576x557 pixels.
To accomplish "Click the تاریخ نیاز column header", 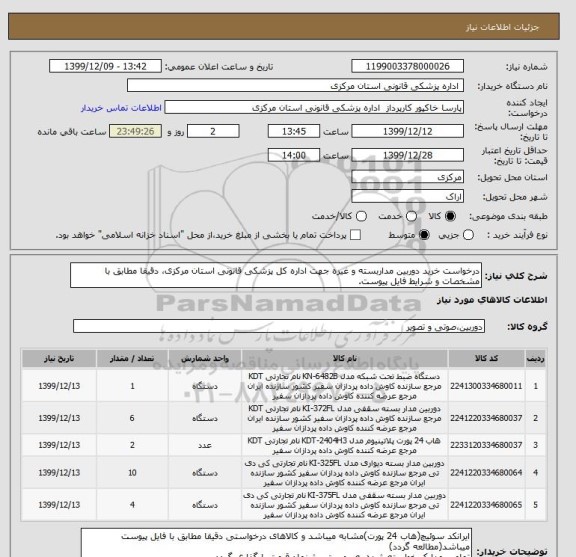I will coord(59,359).
